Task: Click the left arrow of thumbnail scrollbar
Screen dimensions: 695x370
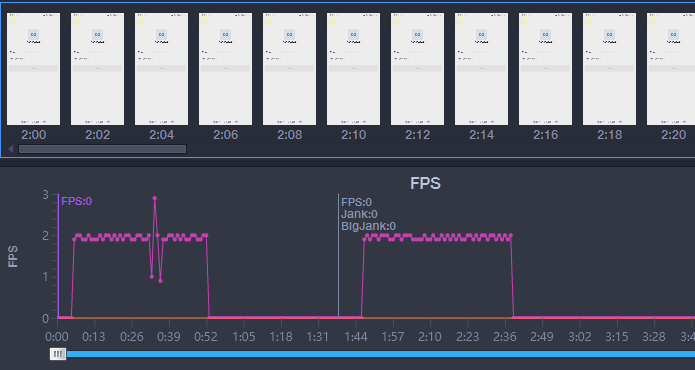Action: tap(11, 149)
